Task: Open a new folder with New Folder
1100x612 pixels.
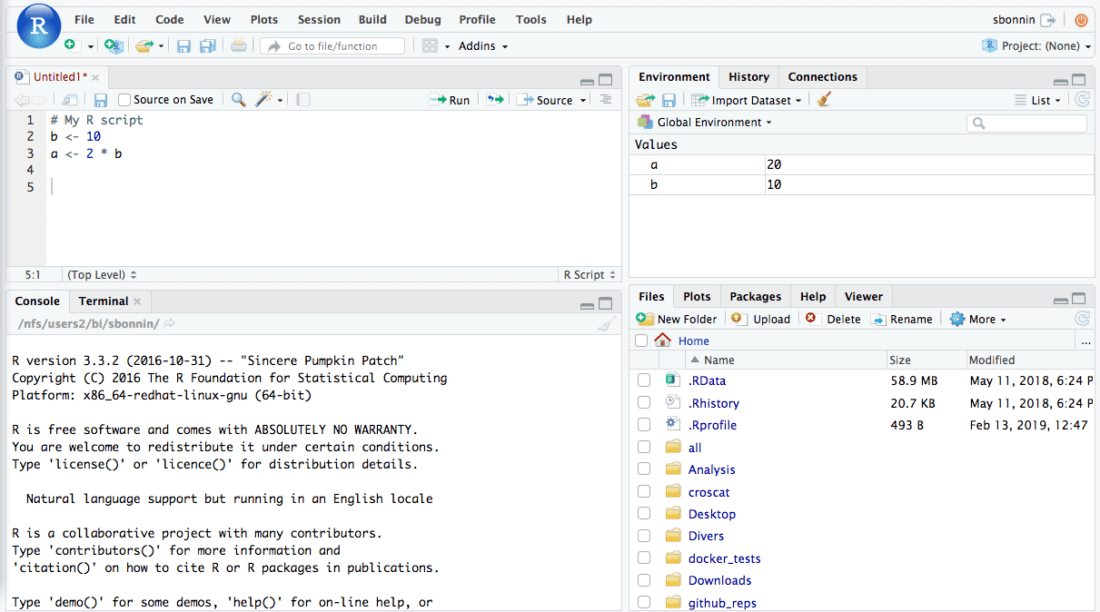Action: tap(677, 318)
